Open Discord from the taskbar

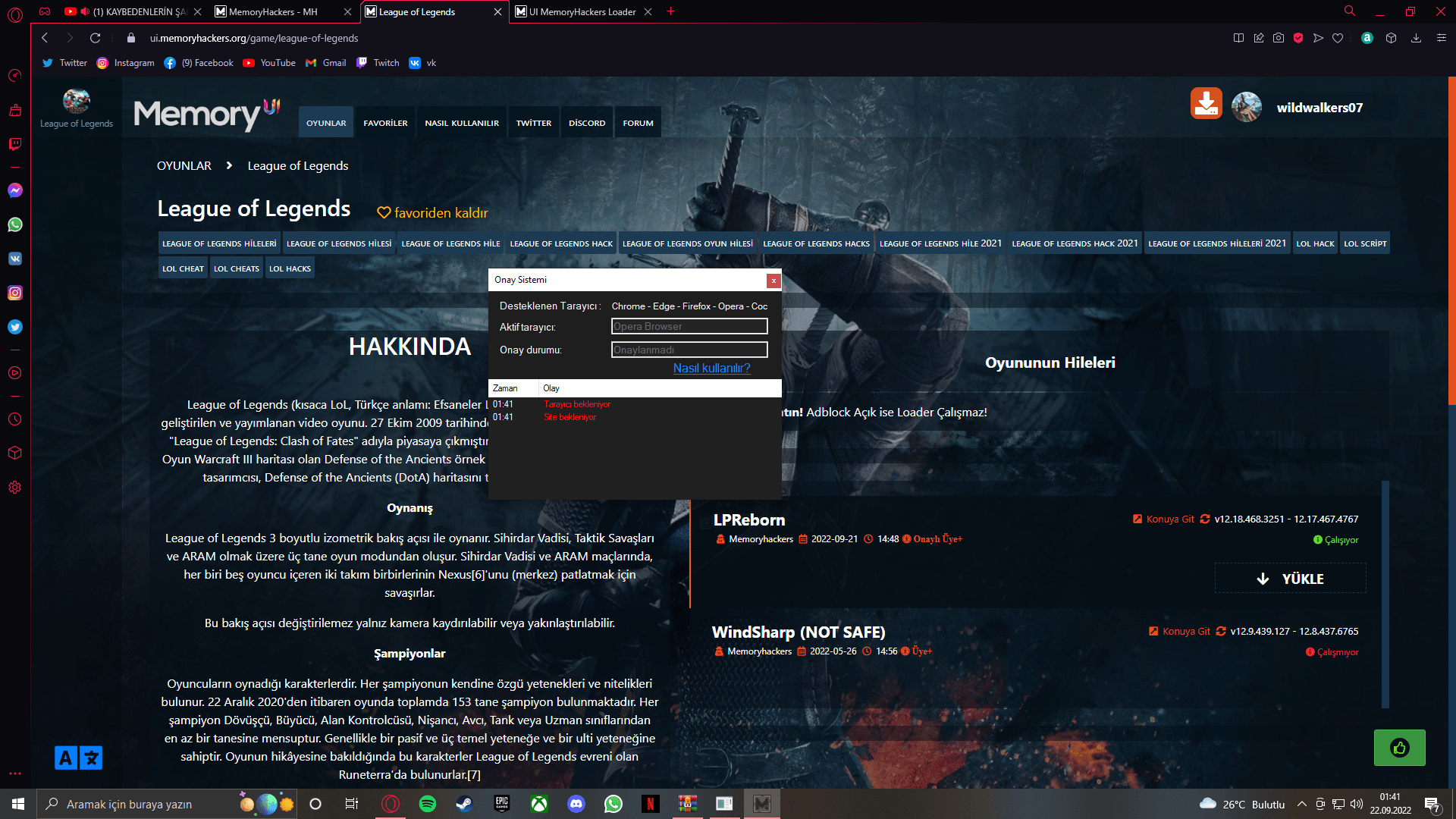pyautogui.click(x=576, y=804)
